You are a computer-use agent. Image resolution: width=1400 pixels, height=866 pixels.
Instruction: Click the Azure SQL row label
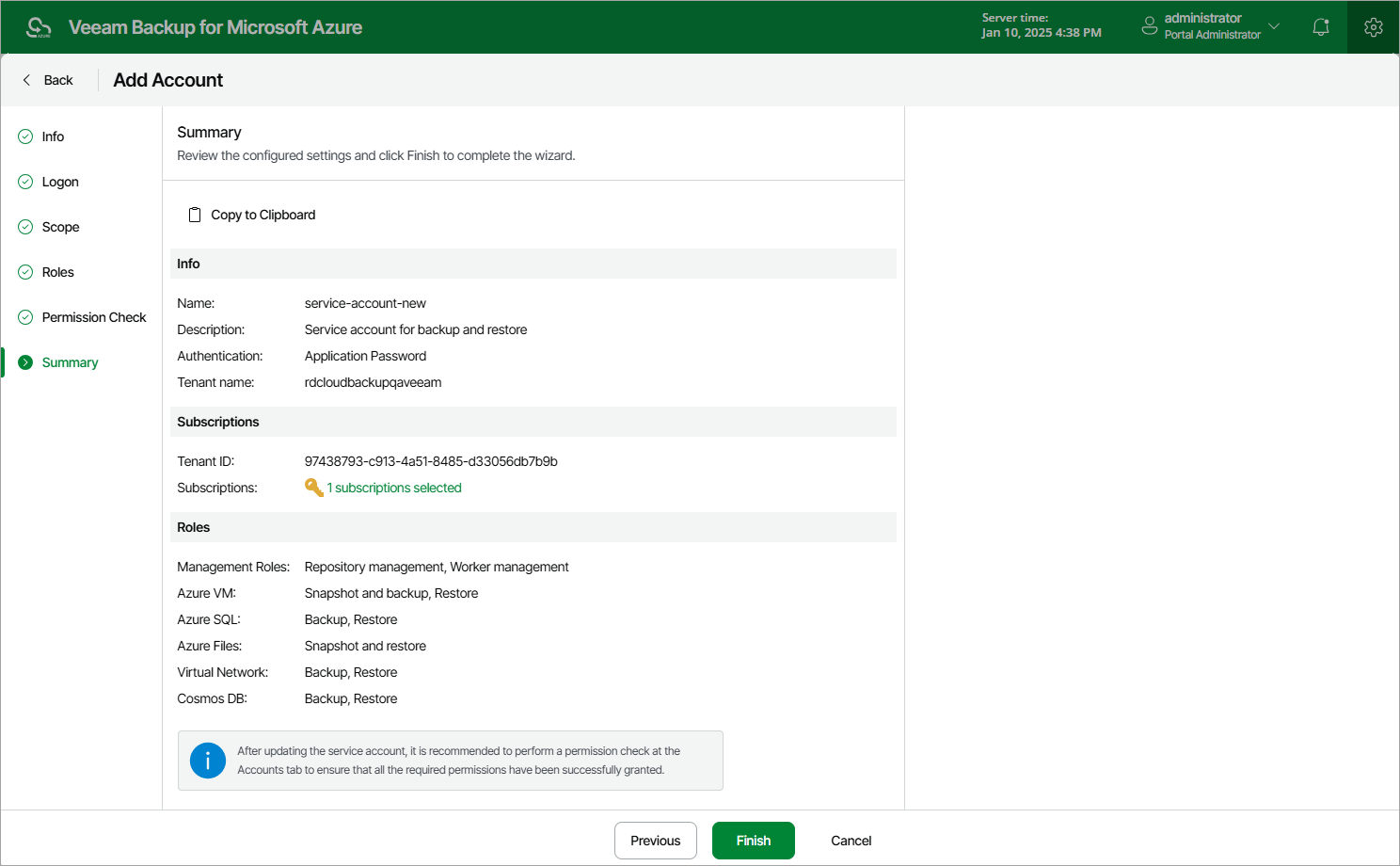[x=209, y=619]
